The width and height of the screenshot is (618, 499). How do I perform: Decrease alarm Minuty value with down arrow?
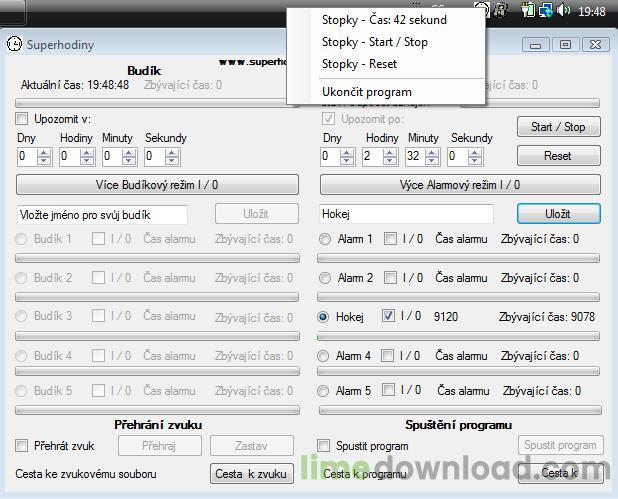click(431, 160)
